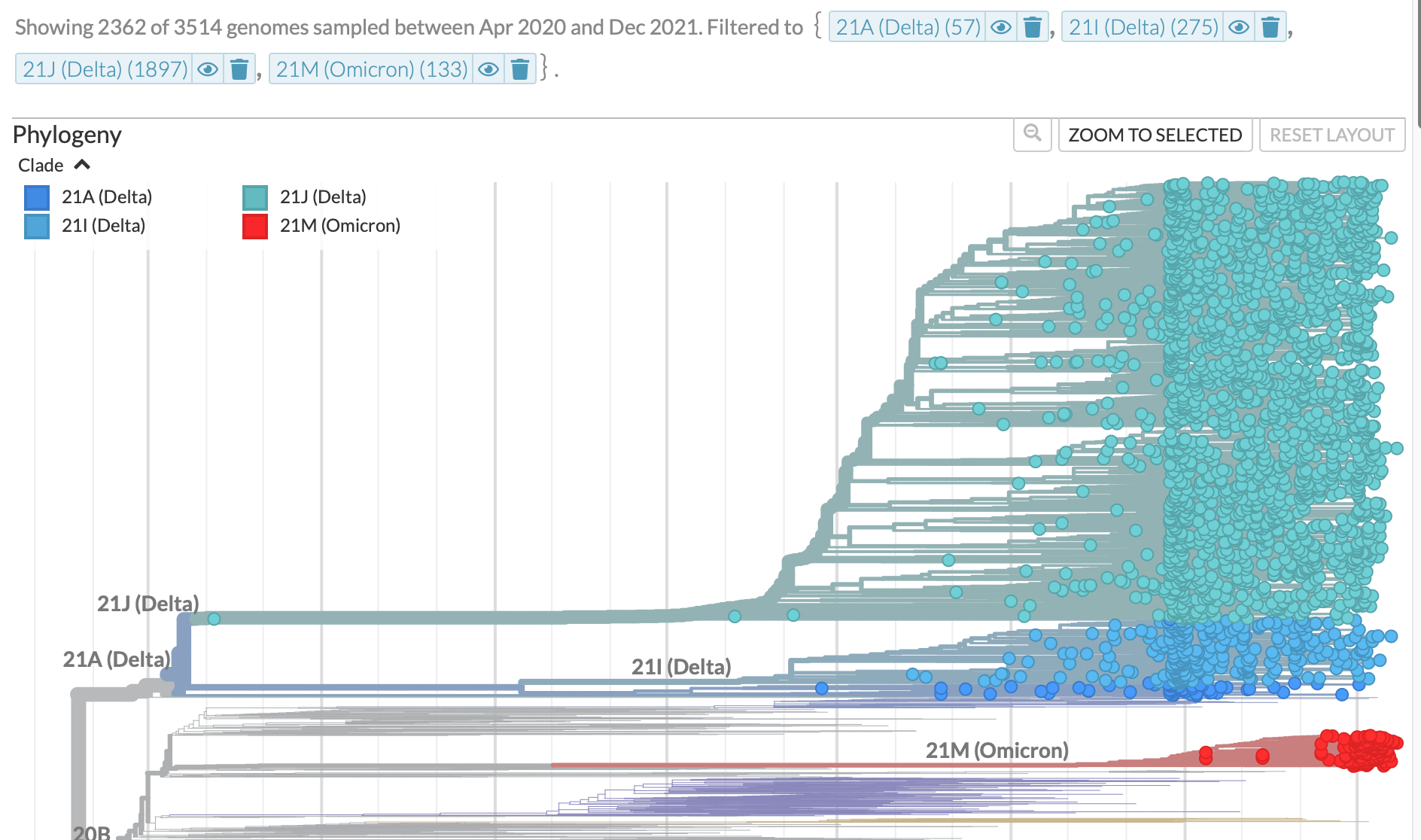This screenshot has width=1421, height=840.
Task: Click the Zoom to Selected button
Action: (1155, 135)
